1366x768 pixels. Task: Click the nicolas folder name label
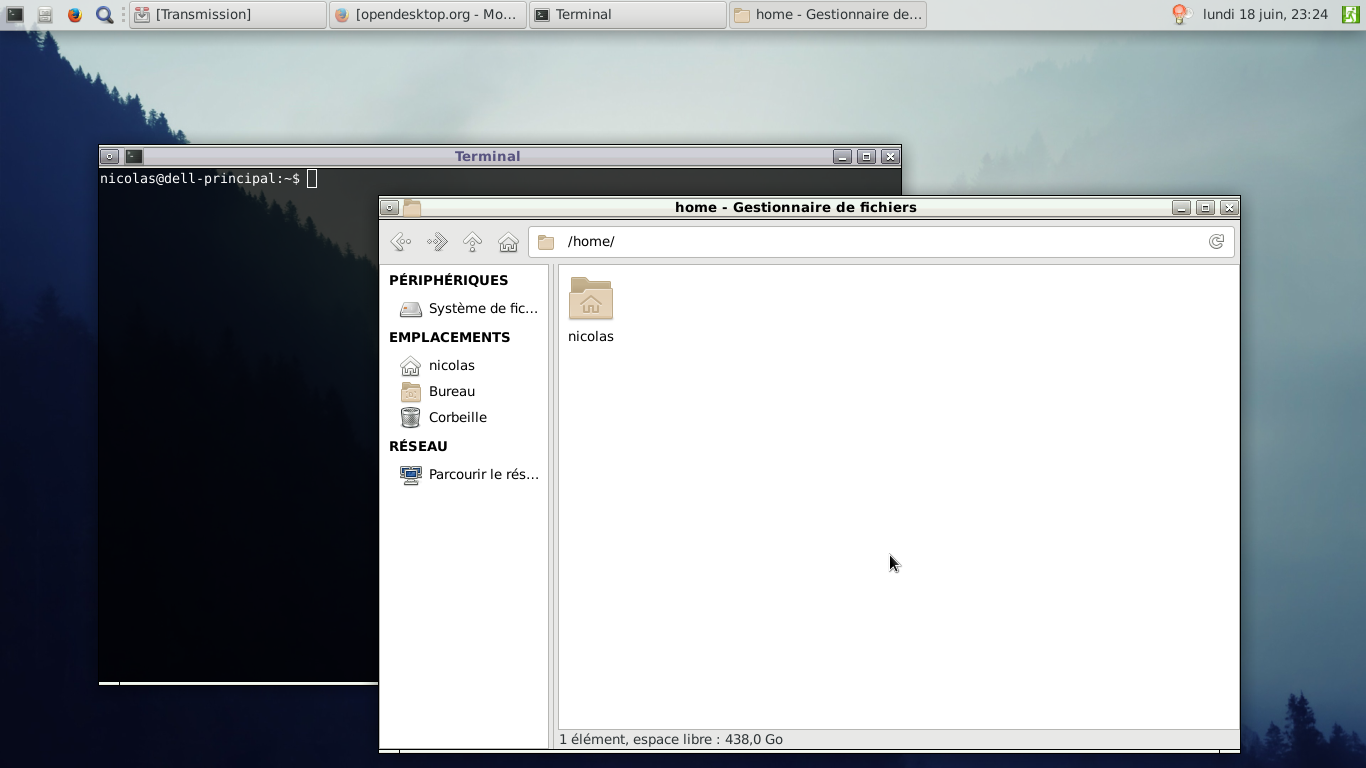591,336
